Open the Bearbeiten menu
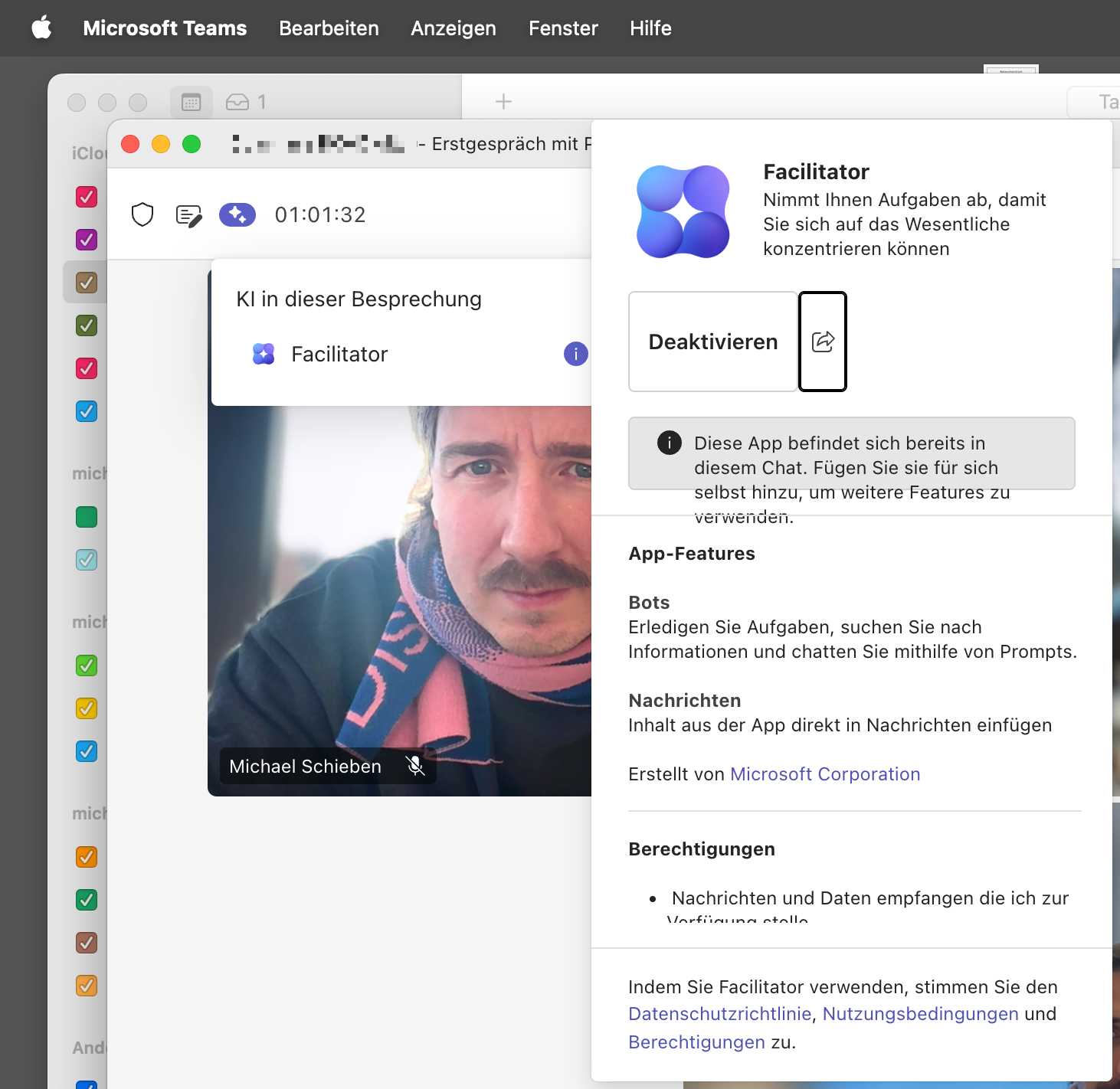Viewport: 1120px width, 1089px height. (329, 28)
